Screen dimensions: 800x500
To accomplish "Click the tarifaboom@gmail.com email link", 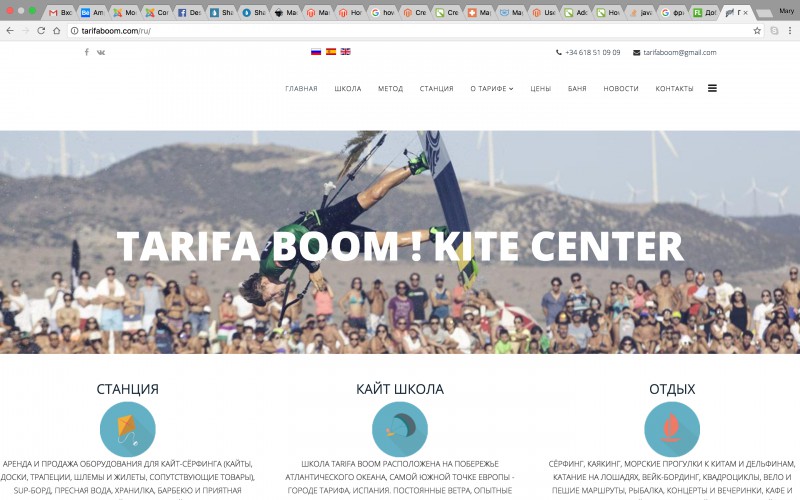I will [680, 53].
